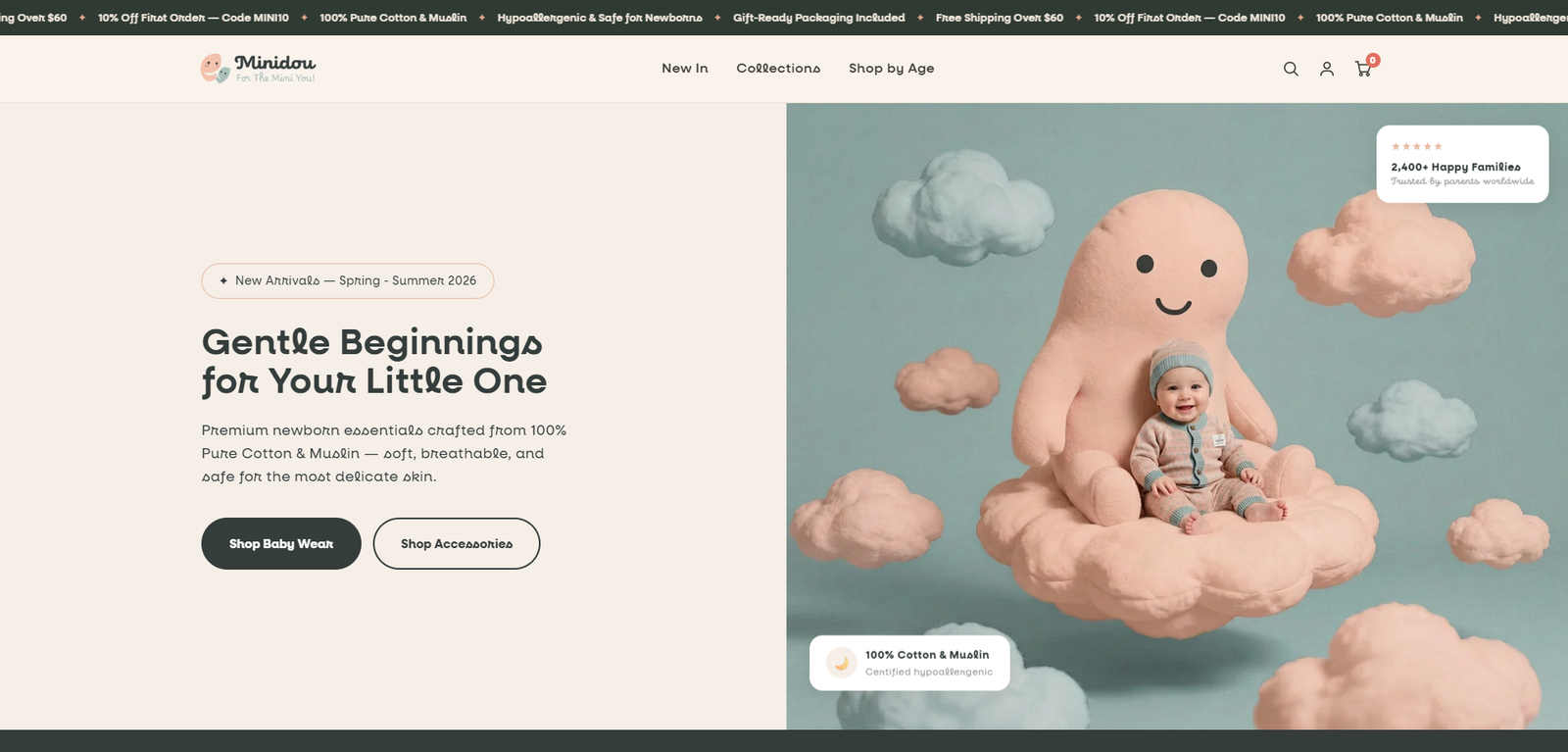Open the New In menu

pyautogui.click(x=685, y=69)
